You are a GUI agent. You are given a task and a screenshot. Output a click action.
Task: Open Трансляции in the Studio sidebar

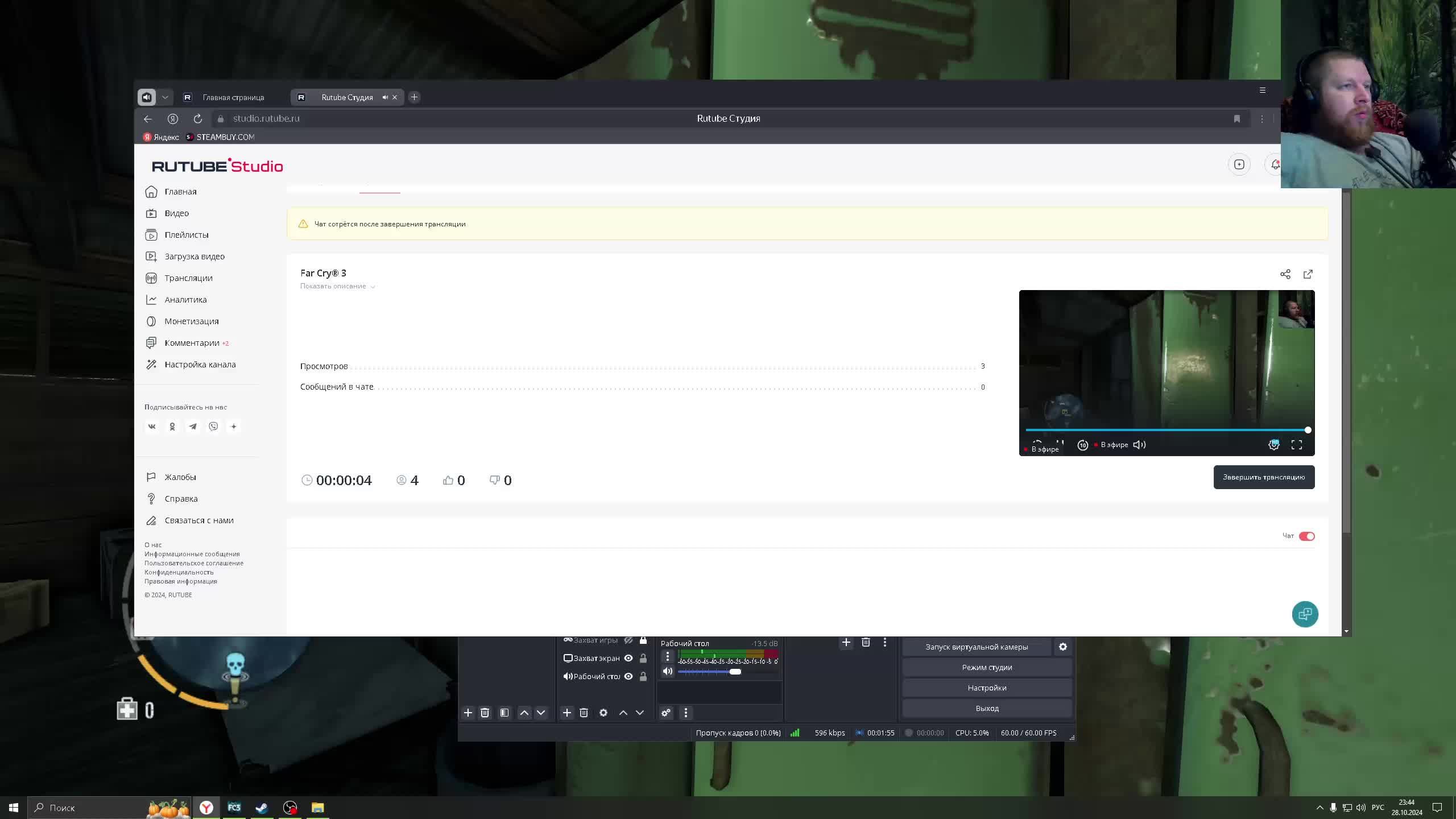(188, 278)
